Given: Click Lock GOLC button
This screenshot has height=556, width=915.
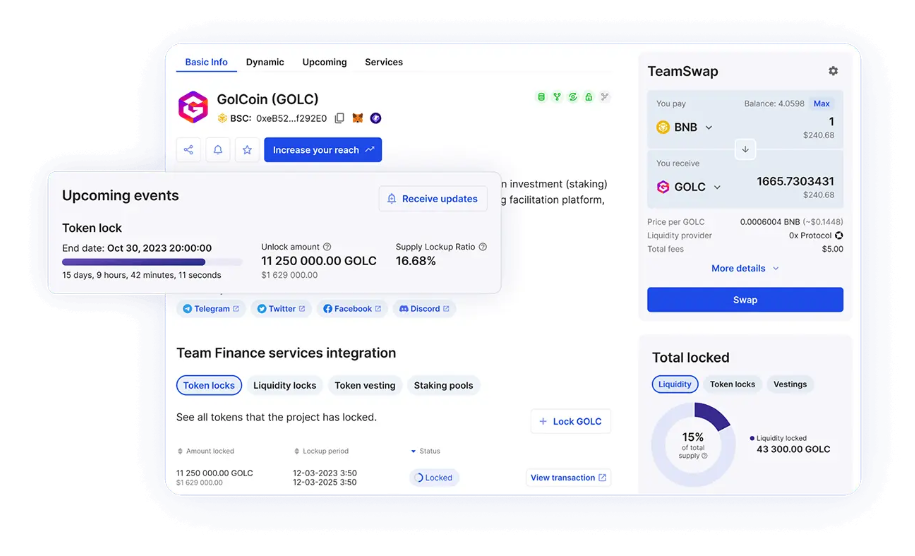Looking at the screenshot, I should [x=571, y=421].
